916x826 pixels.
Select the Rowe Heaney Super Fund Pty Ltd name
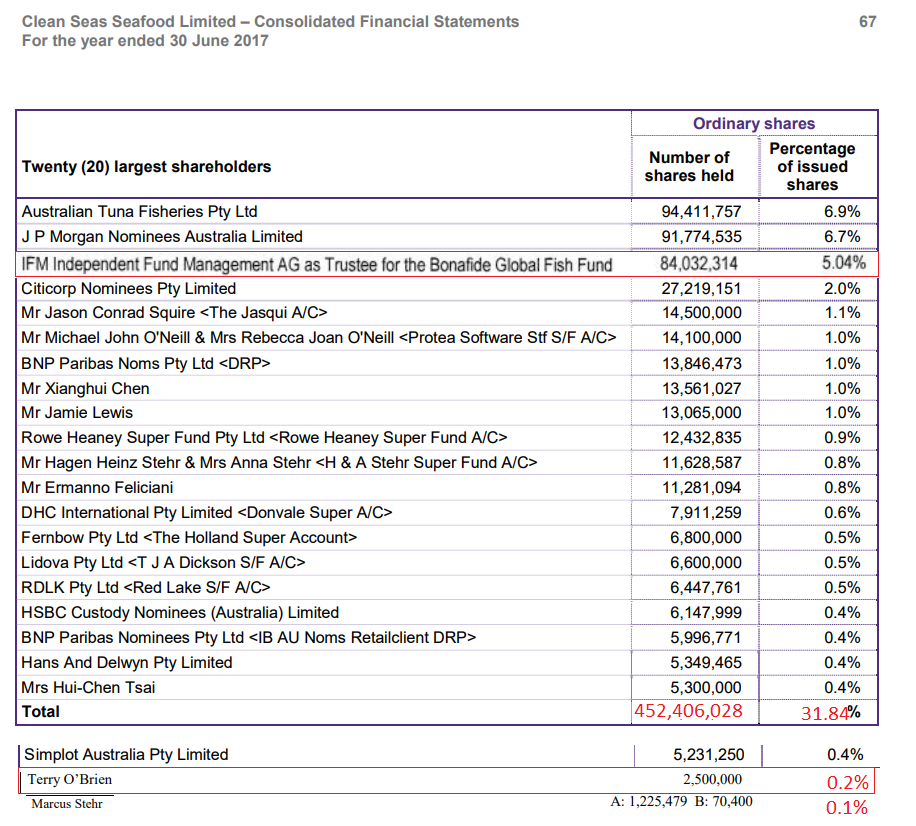264,438
